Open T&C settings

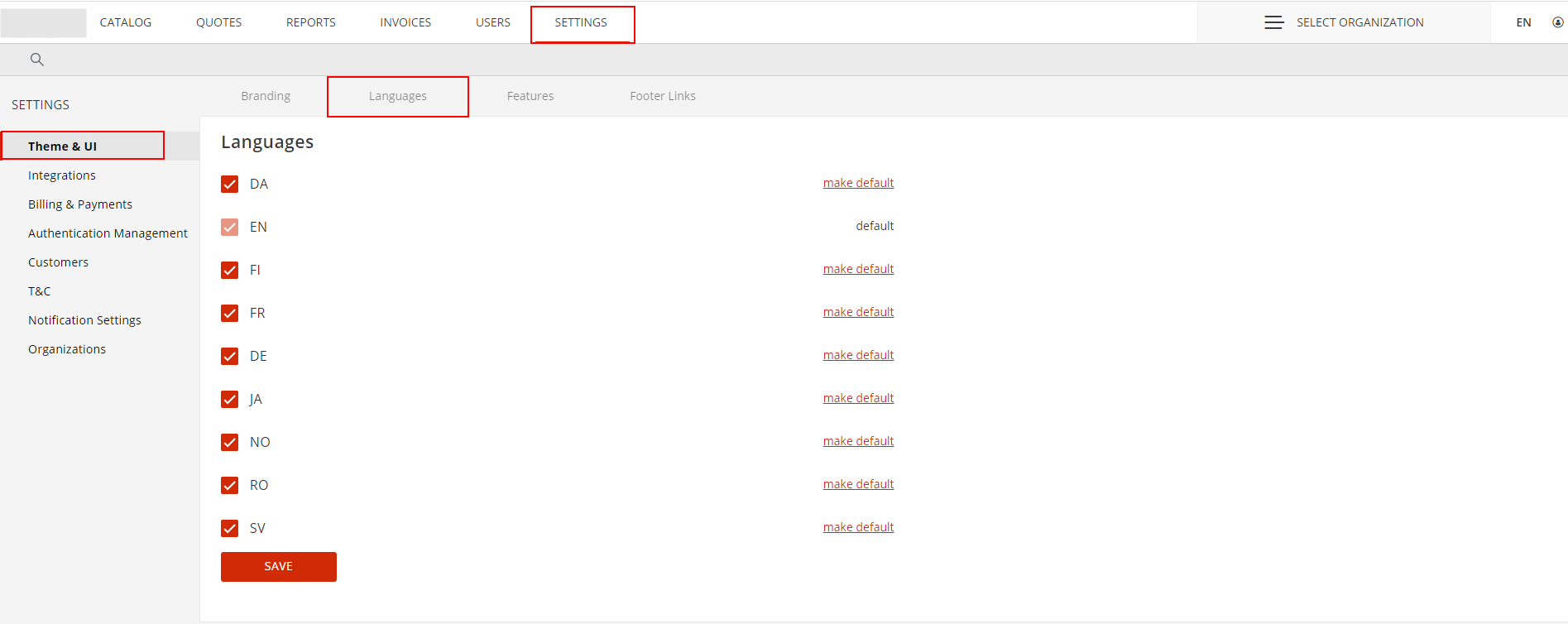[40, 291]
